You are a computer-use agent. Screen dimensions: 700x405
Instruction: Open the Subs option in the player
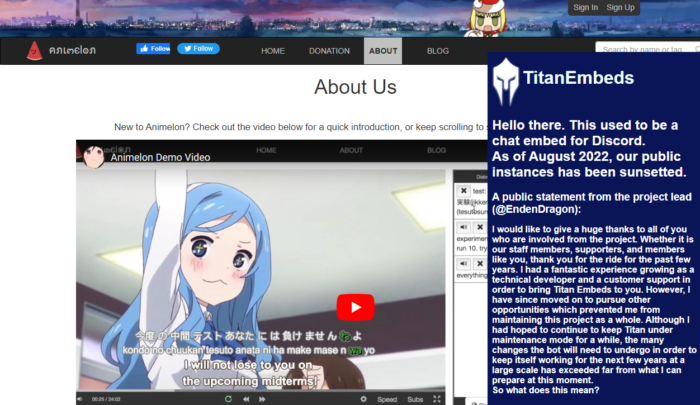pos(415,400)
